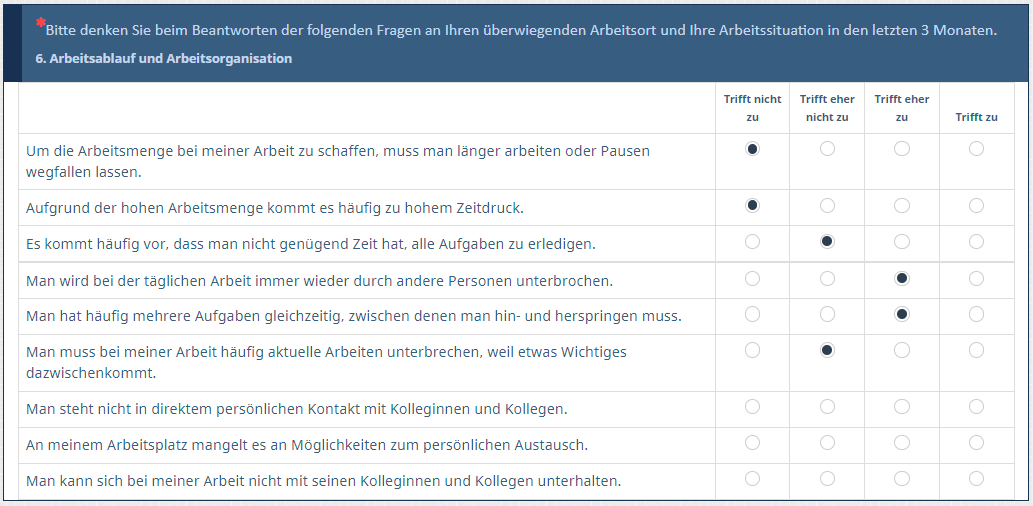This screenshot has width=1033, height=506.
Task: Choose 'Trifft nicht zu' for nicht genügend Zeit row
Action: click(752, 242)
